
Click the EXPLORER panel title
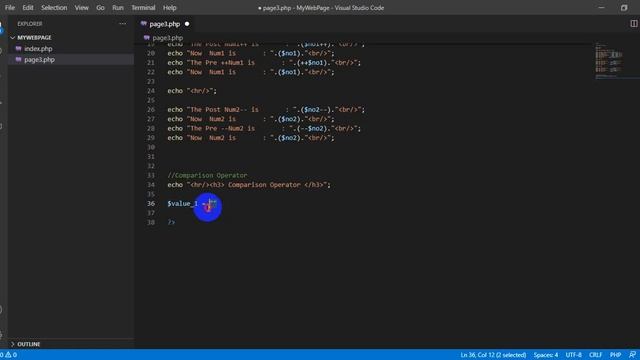click(29, 24)
